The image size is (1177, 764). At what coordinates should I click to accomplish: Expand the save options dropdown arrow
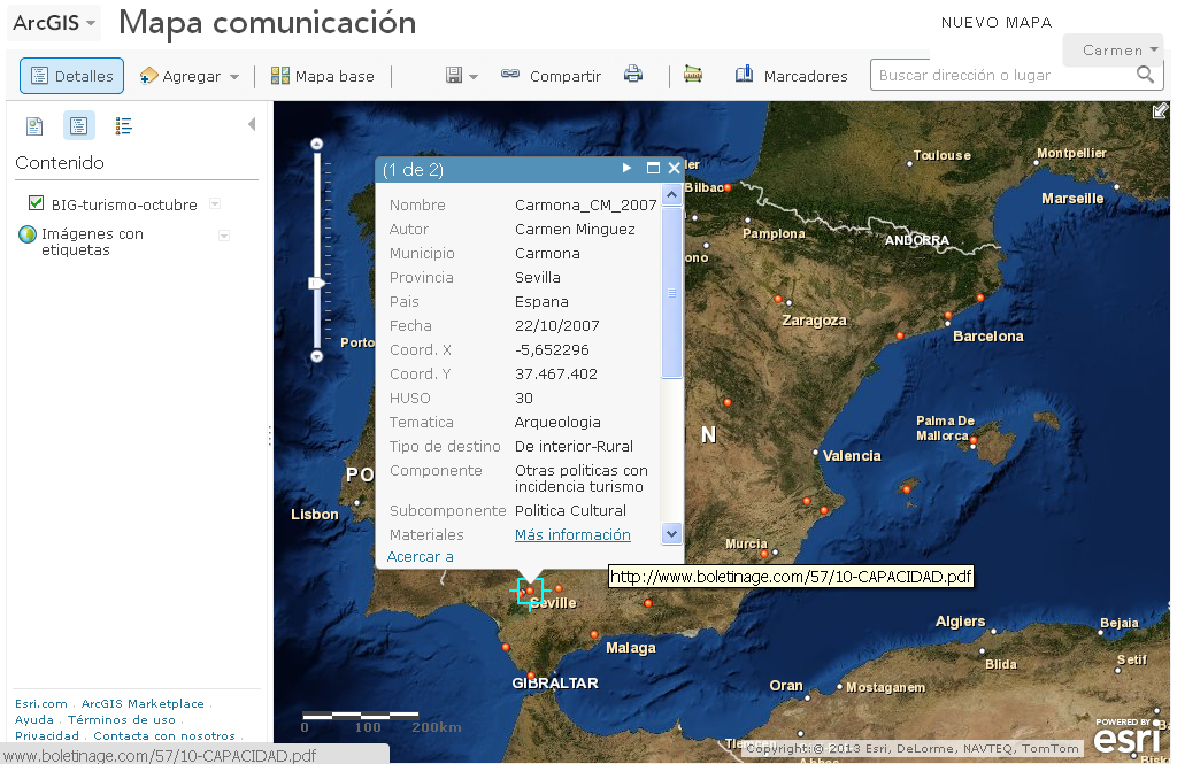click(474, 77)
